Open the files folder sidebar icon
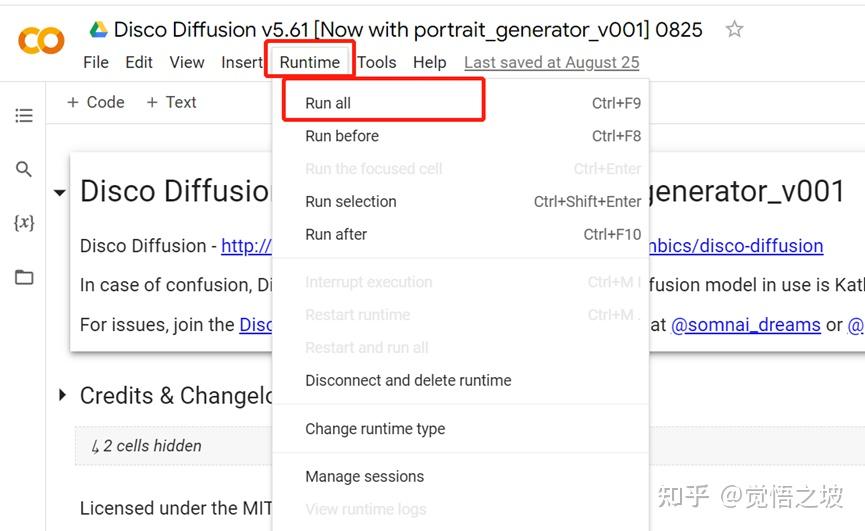The height and width of the screenshot is (531, 865). pos(24,277)
